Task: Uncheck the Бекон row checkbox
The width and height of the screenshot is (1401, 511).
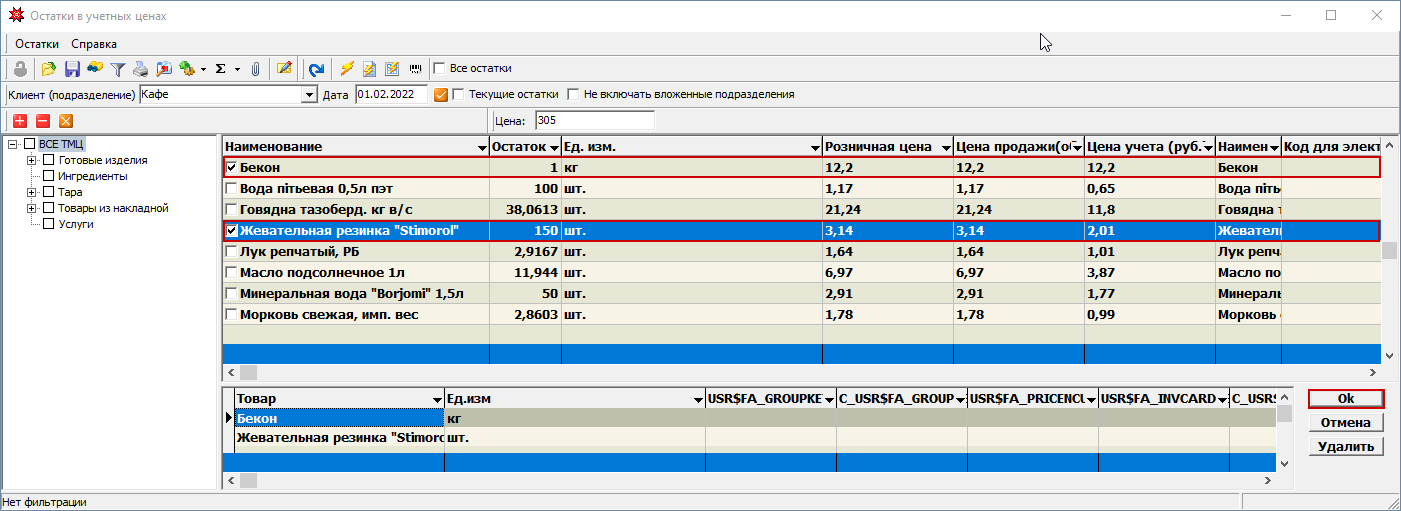Action: tap(232, 168)
